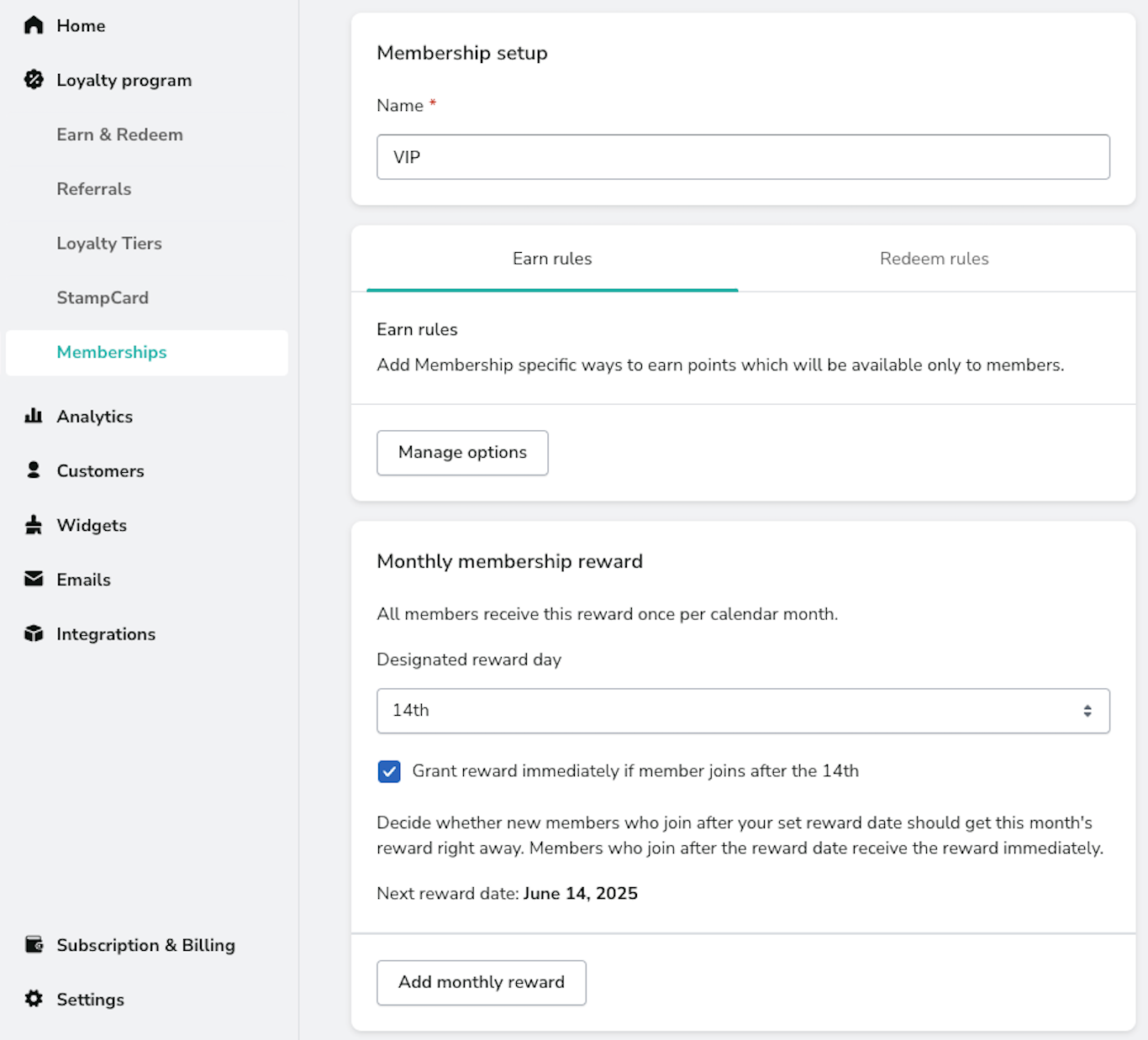Click the Integrations box icon

[x=34, y=633]
